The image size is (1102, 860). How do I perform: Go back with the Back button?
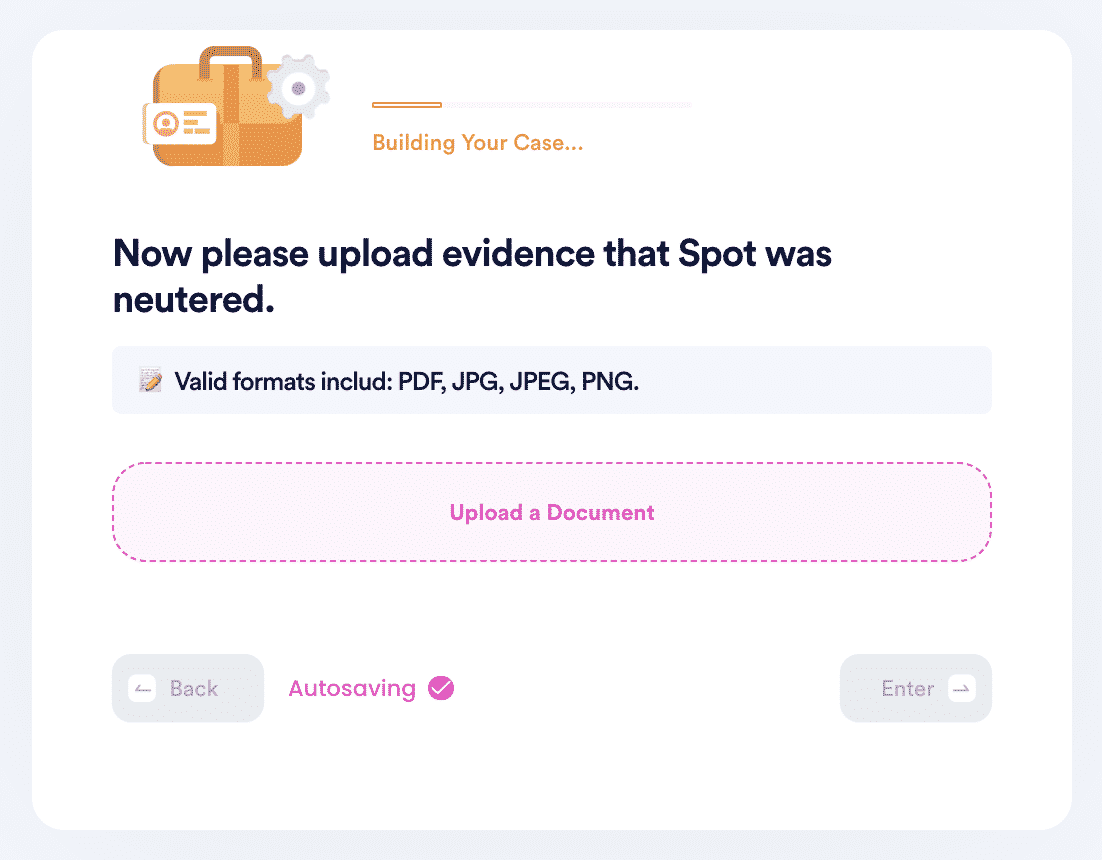click(x=188, y=689)
